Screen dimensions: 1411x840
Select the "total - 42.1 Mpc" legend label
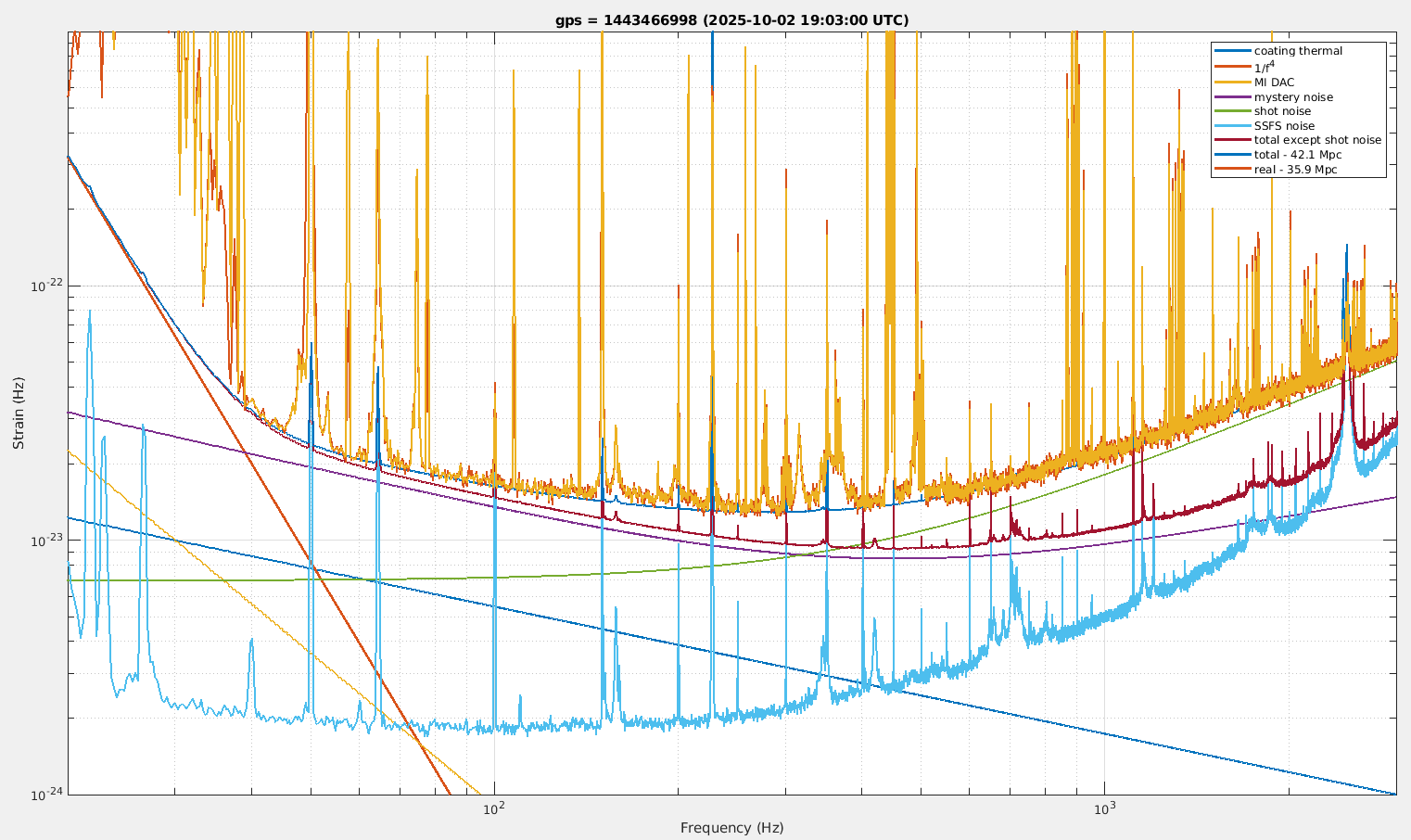tap(1297, 155)
